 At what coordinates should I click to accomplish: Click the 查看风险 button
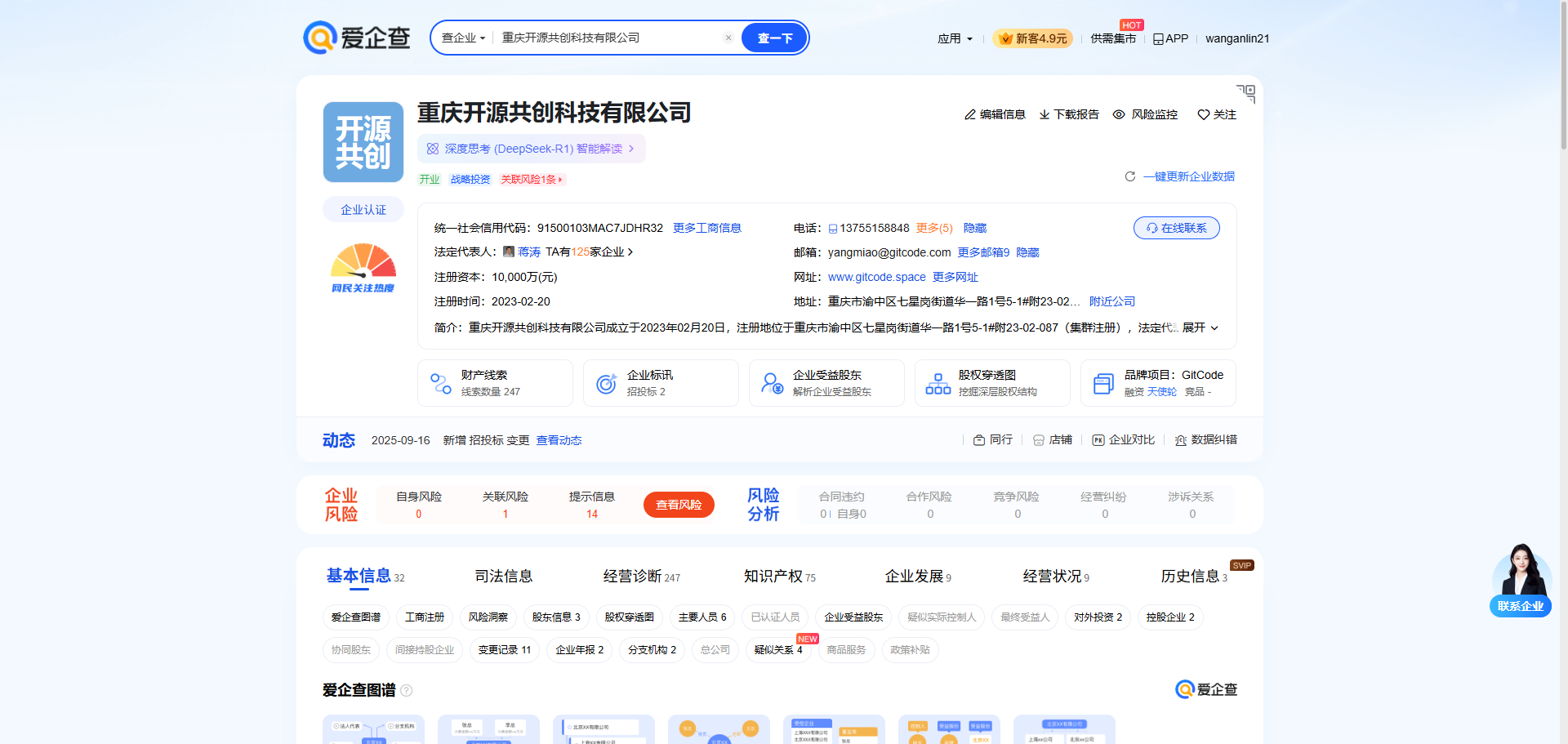pos(679,505)
